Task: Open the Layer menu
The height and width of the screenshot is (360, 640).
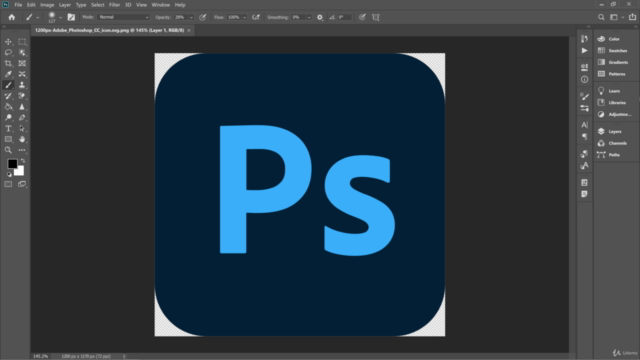Action: tap(64, 5)
